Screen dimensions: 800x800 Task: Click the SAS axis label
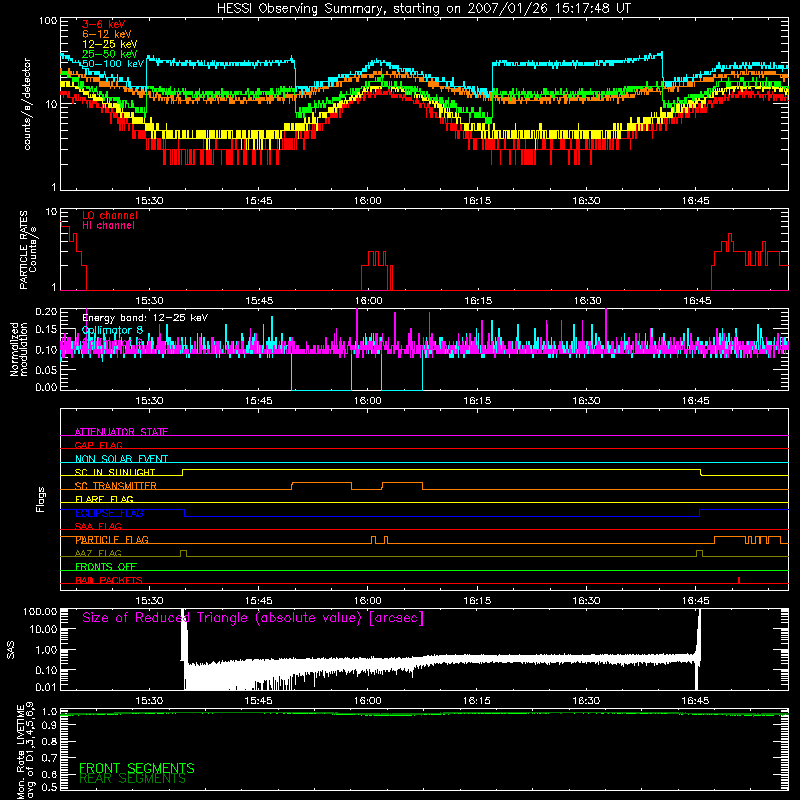11,650
